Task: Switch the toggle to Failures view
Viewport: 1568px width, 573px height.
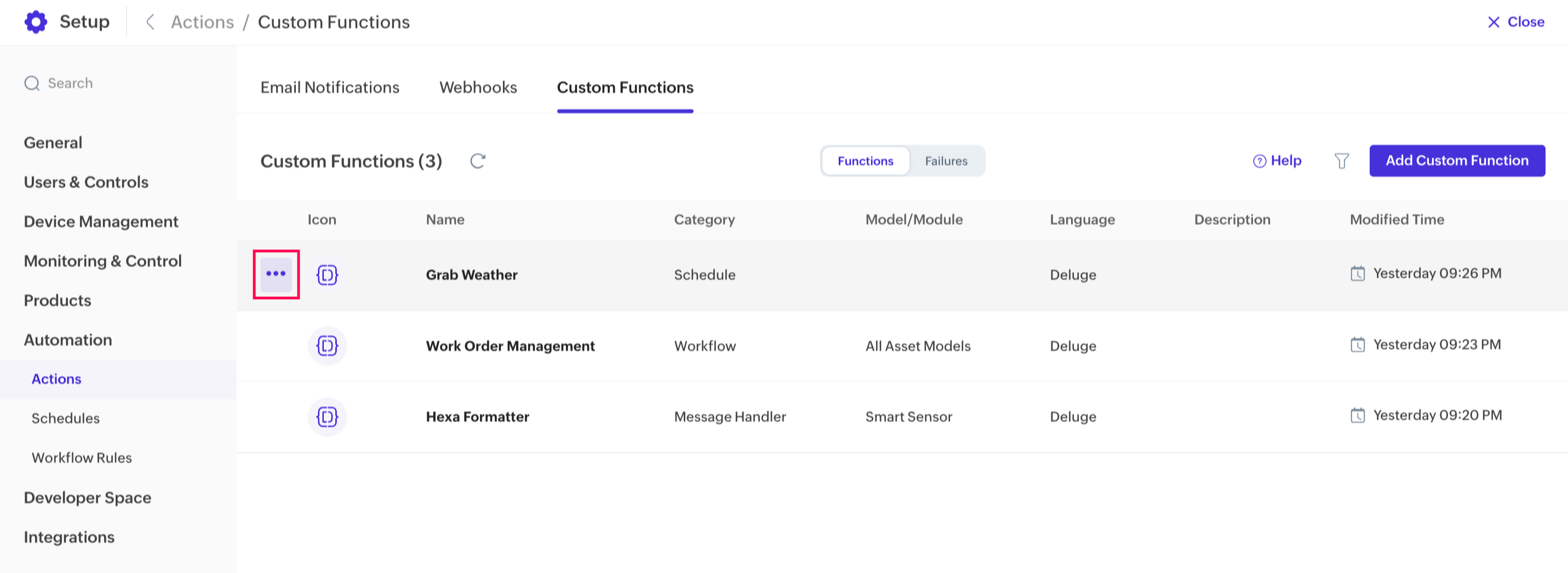Action: pos(945,161)
